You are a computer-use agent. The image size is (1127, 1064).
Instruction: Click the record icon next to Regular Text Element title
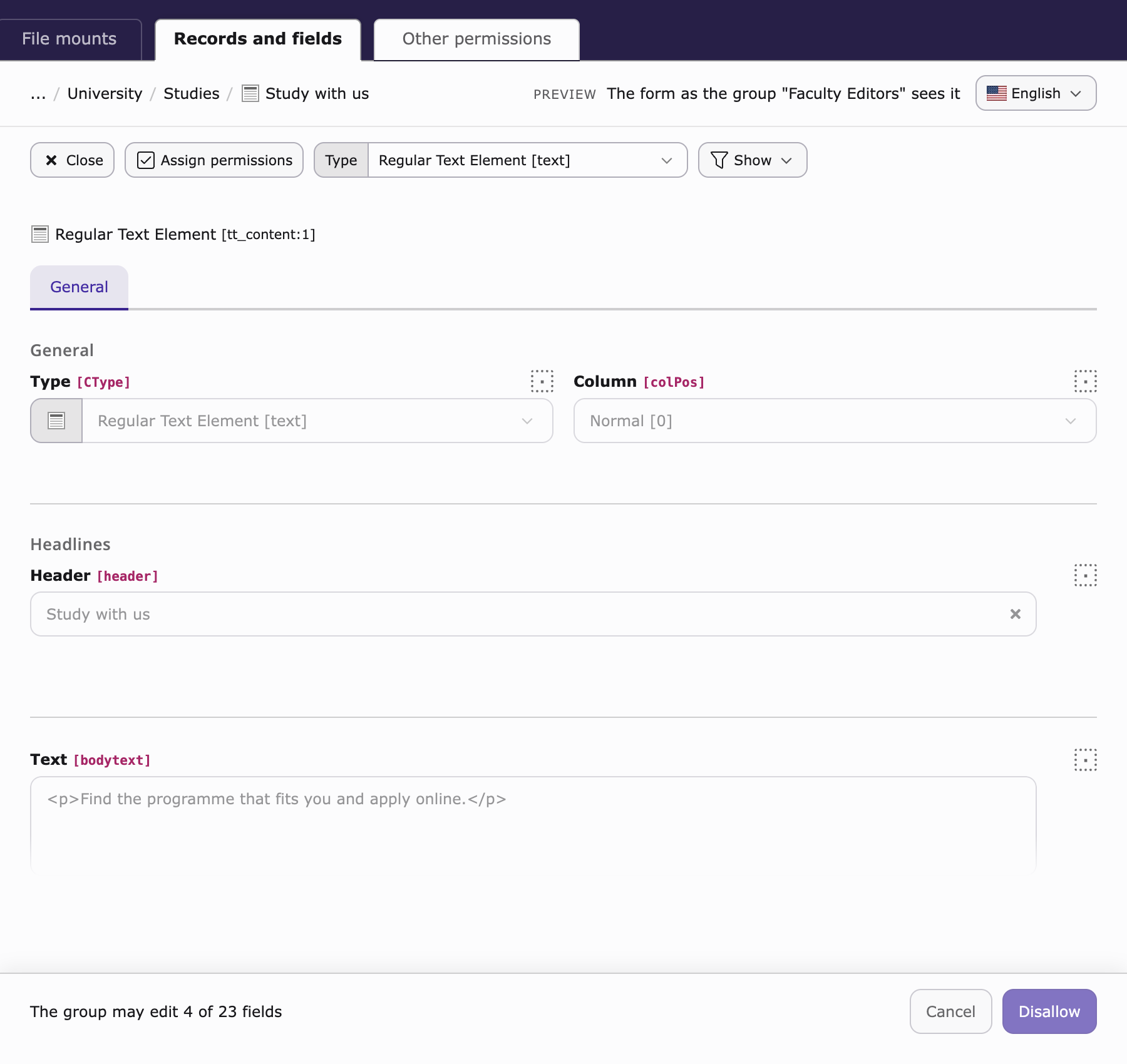(40, 234)
